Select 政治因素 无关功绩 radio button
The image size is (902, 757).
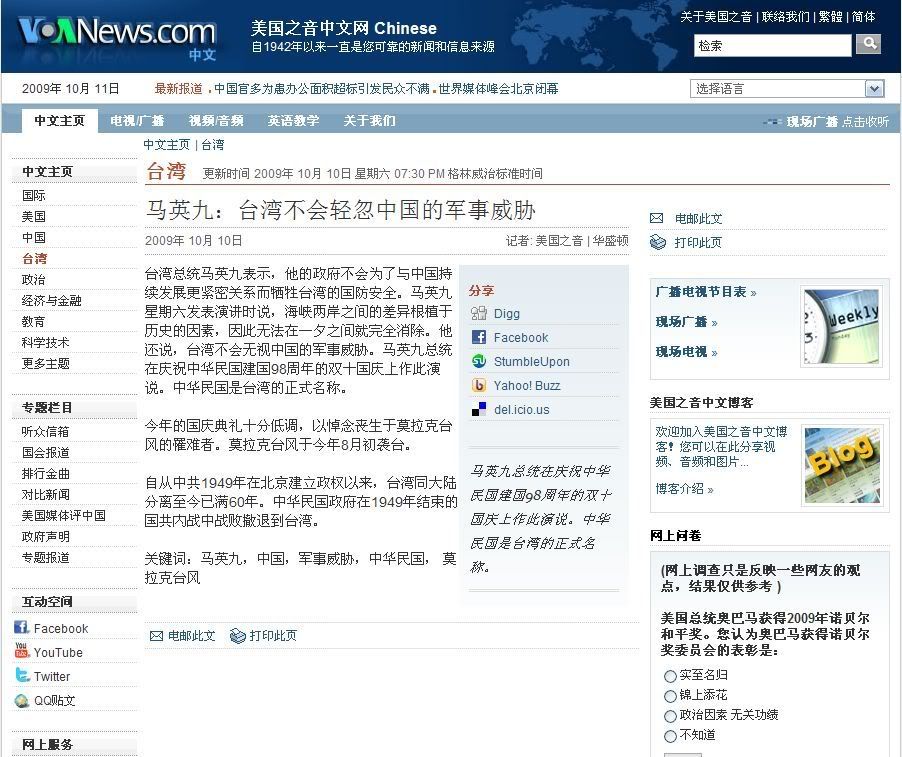(x=670, y=716)
